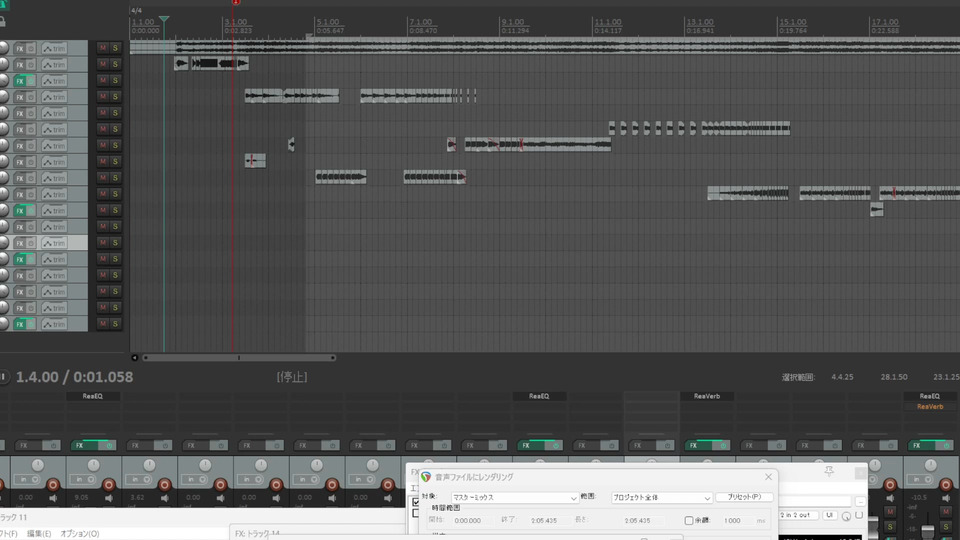Click the 9.1.00 ruler position

point(512,22)
